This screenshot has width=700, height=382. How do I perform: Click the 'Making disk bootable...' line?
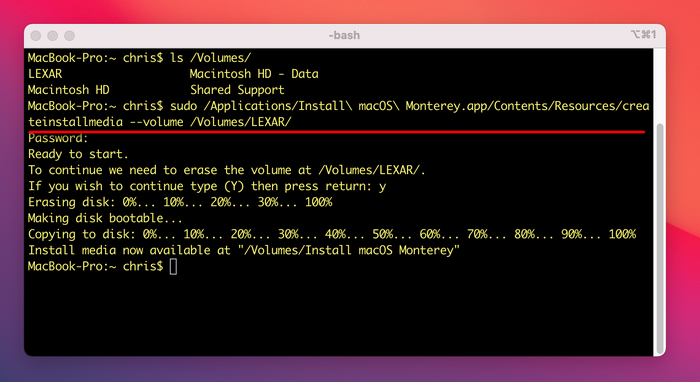pos(105,218)
